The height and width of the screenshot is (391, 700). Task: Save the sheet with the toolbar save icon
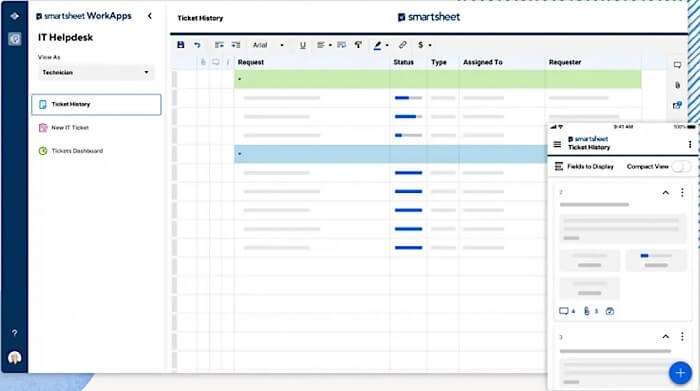point(181,45)
